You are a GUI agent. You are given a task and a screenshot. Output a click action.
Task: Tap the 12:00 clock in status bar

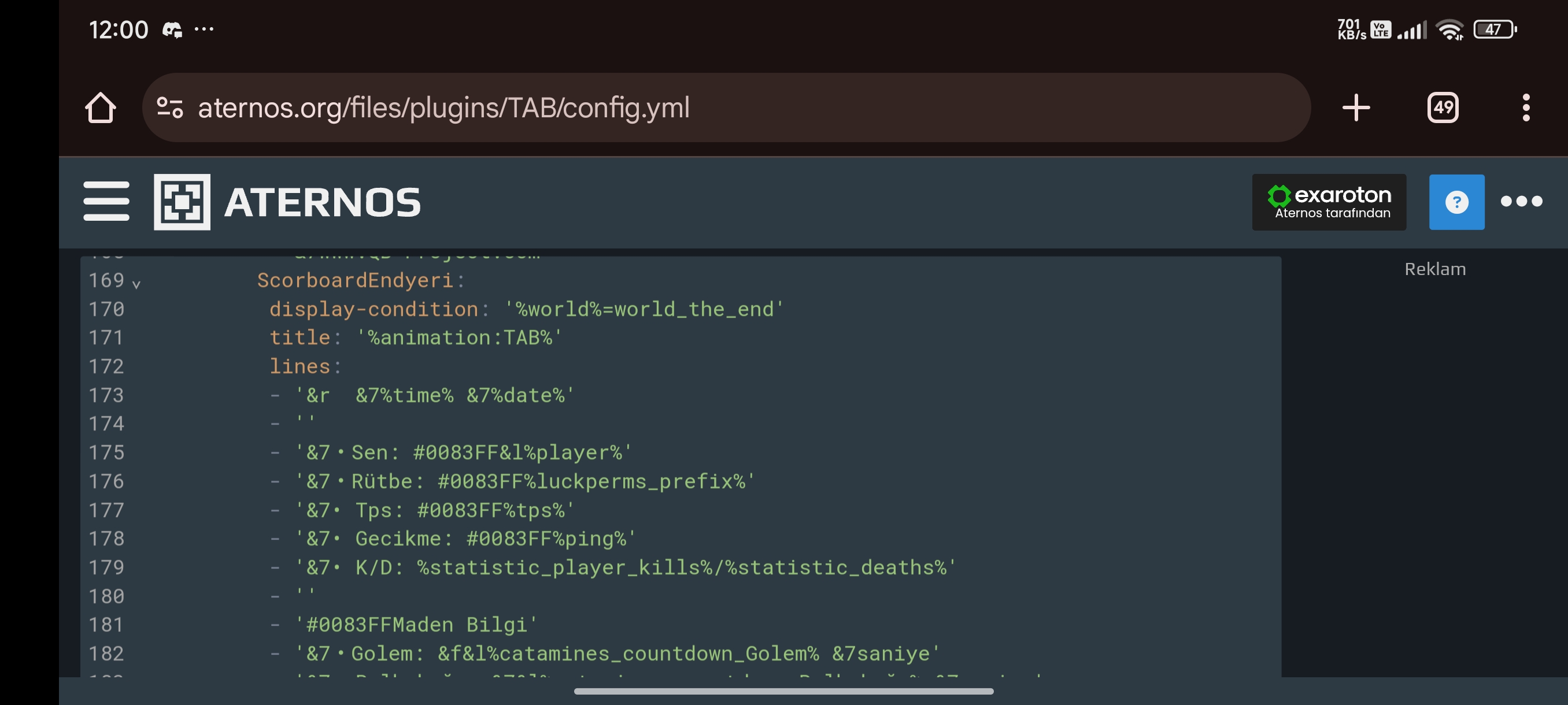[x=119, y=30]
